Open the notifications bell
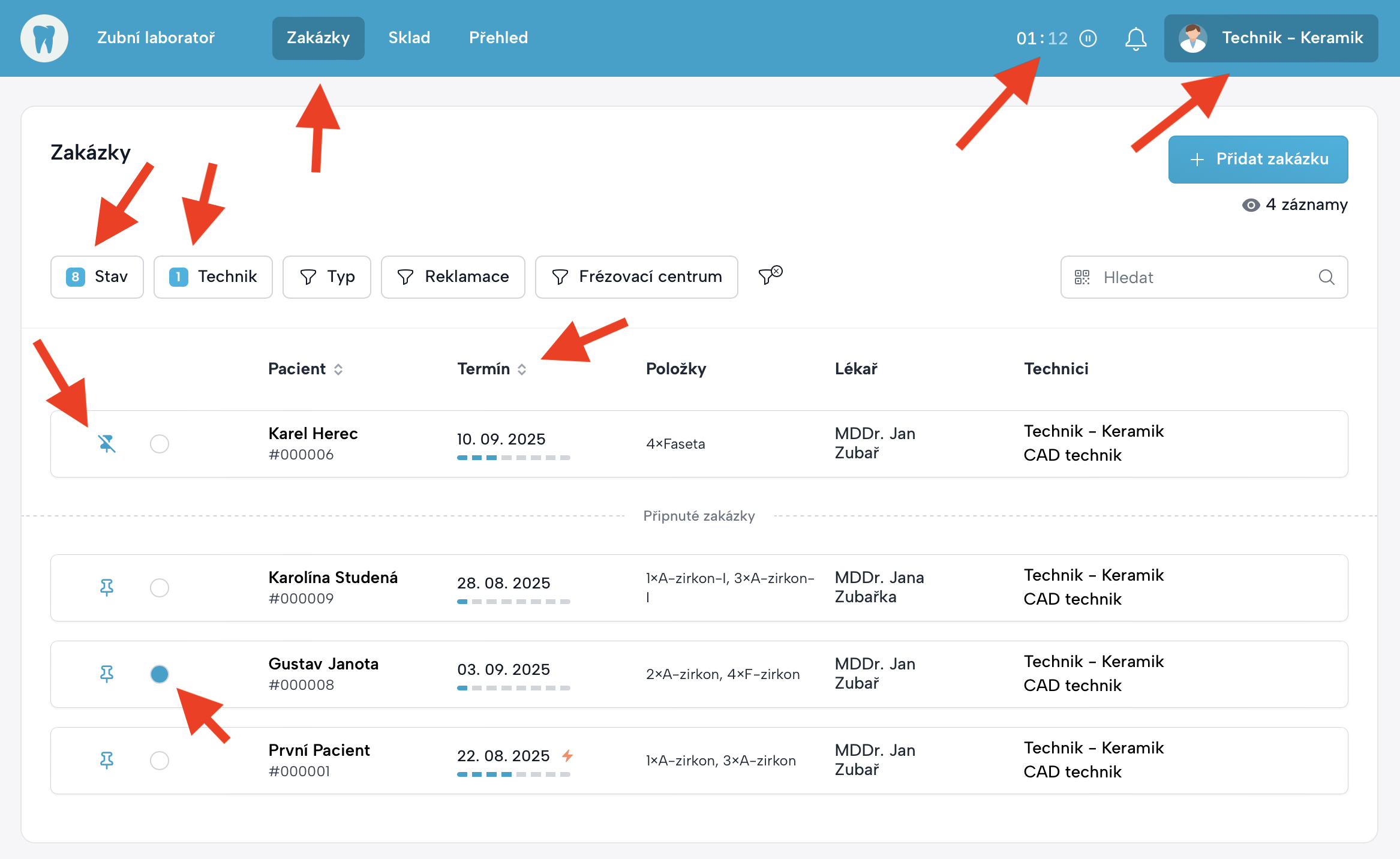The image size is (1400, 859). (x=1135, y=39)
